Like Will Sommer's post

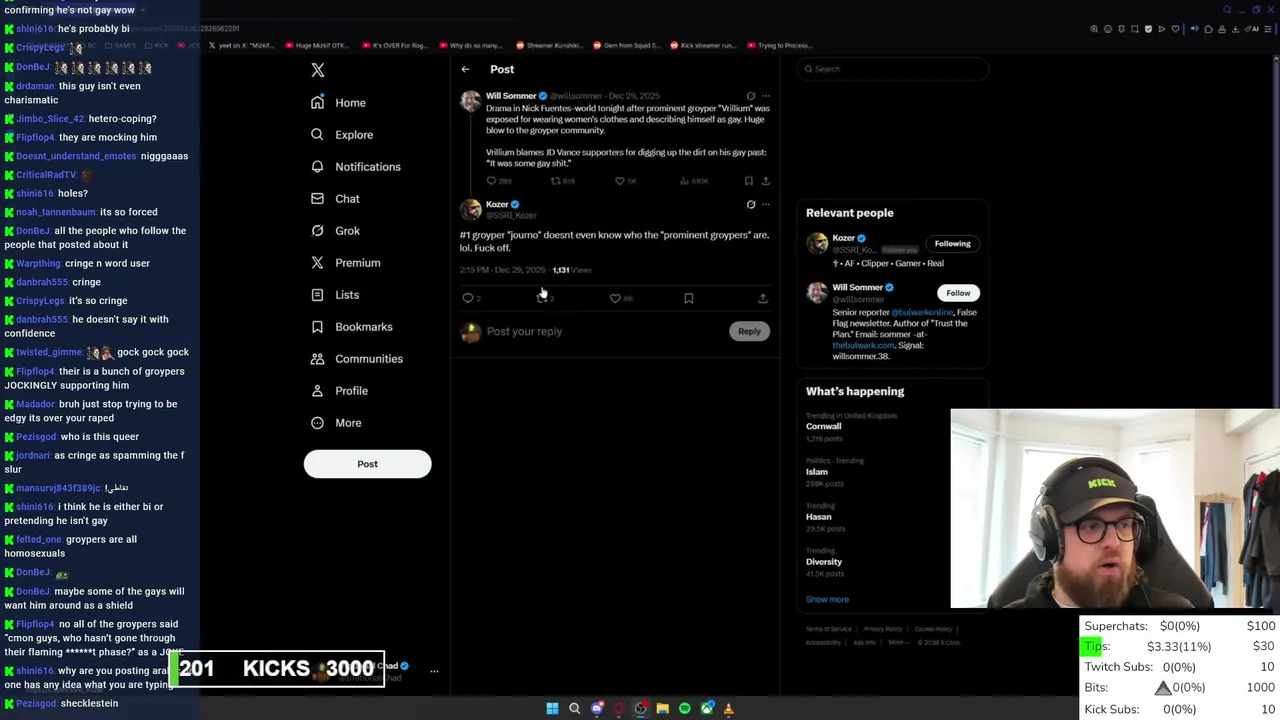pyautogui.click(x=619, y=181)
